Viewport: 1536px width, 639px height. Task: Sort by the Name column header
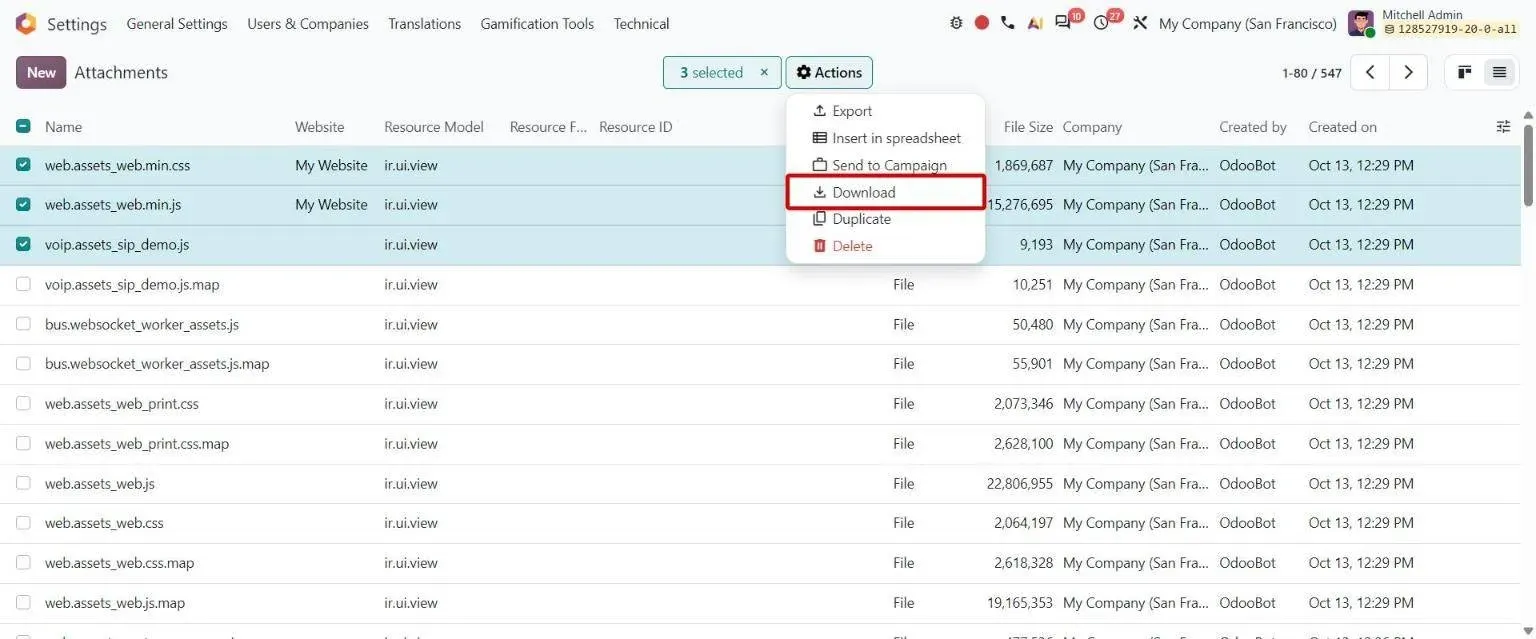pyautogui.click(x=63, y=127)
